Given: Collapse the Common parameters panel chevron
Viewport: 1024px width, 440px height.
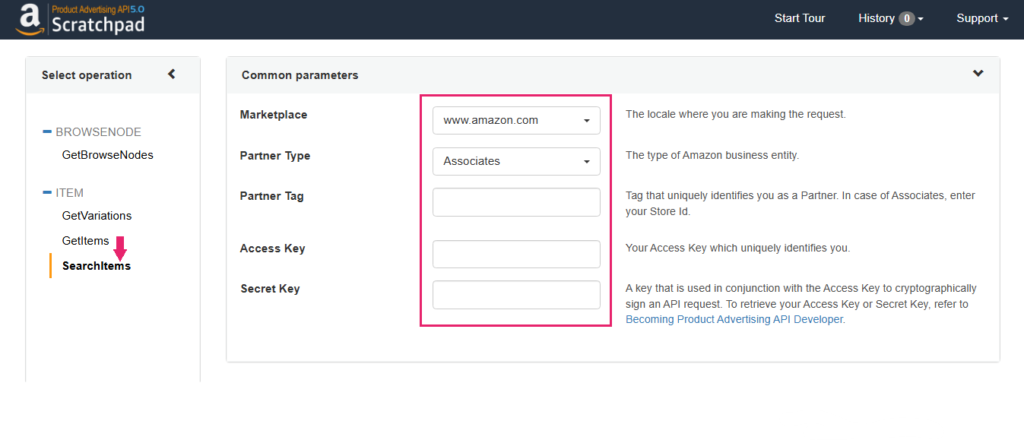Looking at the screenshot, I should (978, 74).
